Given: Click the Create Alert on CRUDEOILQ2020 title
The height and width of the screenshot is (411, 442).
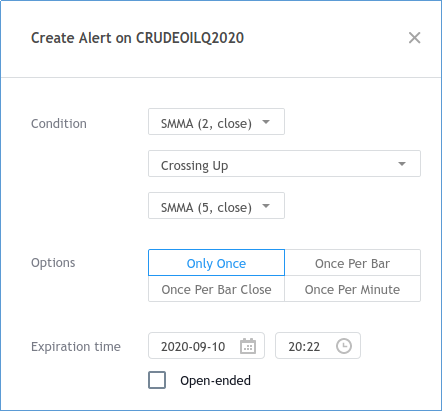Looking at the screenshot, I should 137,38.
